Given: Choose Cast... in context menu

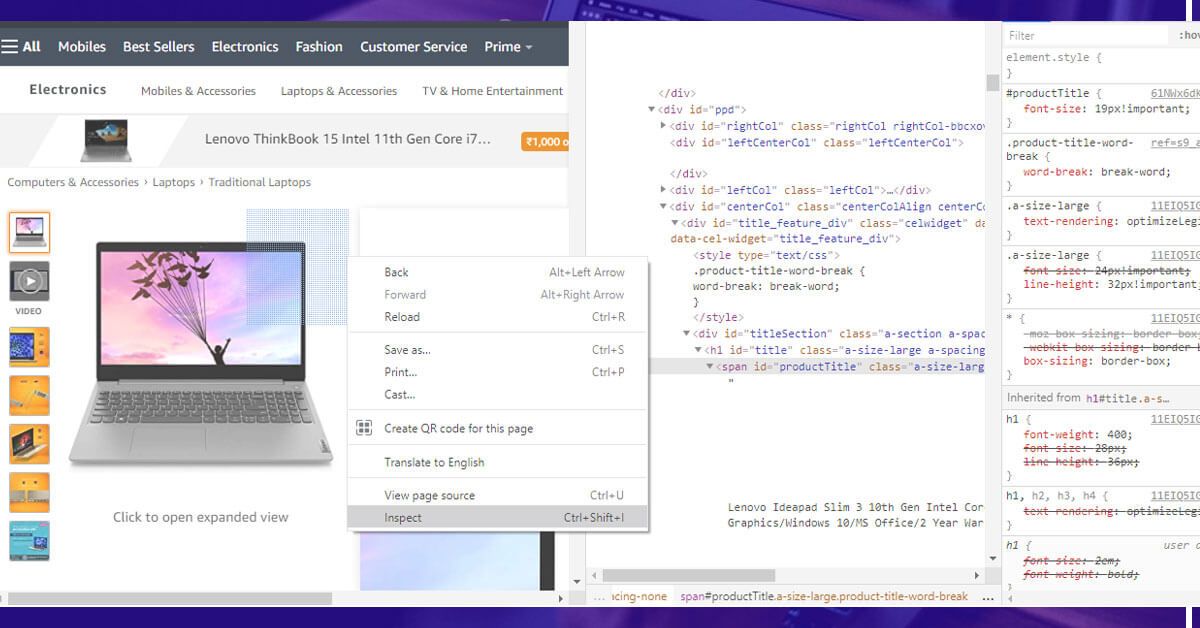Looking at the screenshot, I should point(498,394).
